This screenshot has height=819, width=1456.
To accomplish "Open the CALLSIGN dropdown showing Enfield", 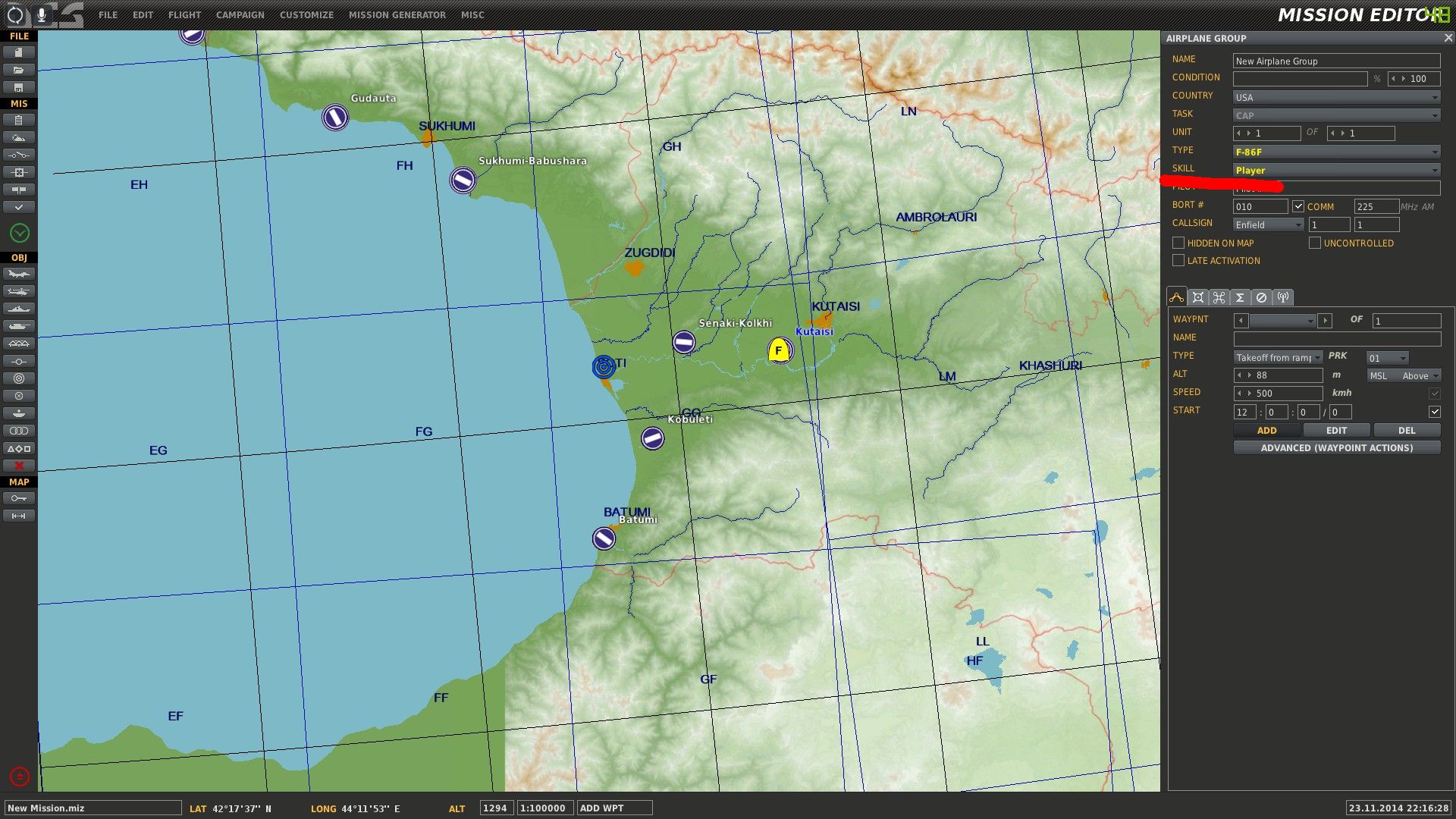I will click(x=1268, y=224).
